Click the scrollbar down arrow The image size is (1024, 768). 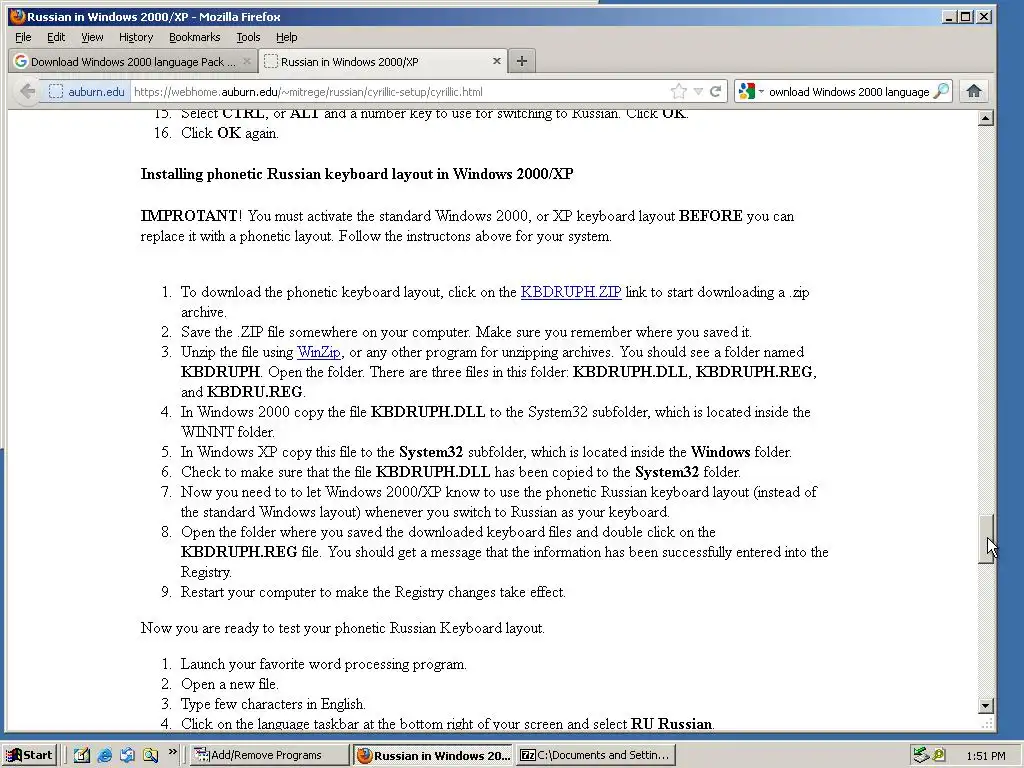[x=986, y=705]
